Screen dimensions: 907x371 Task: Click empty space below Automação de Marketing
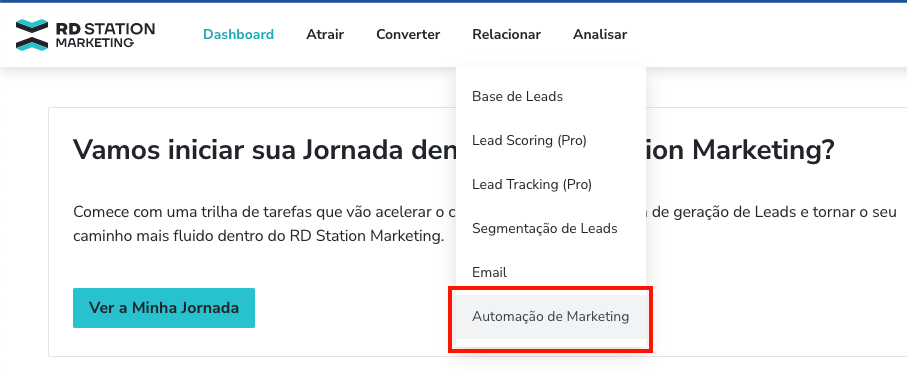(x=551, y=343)
